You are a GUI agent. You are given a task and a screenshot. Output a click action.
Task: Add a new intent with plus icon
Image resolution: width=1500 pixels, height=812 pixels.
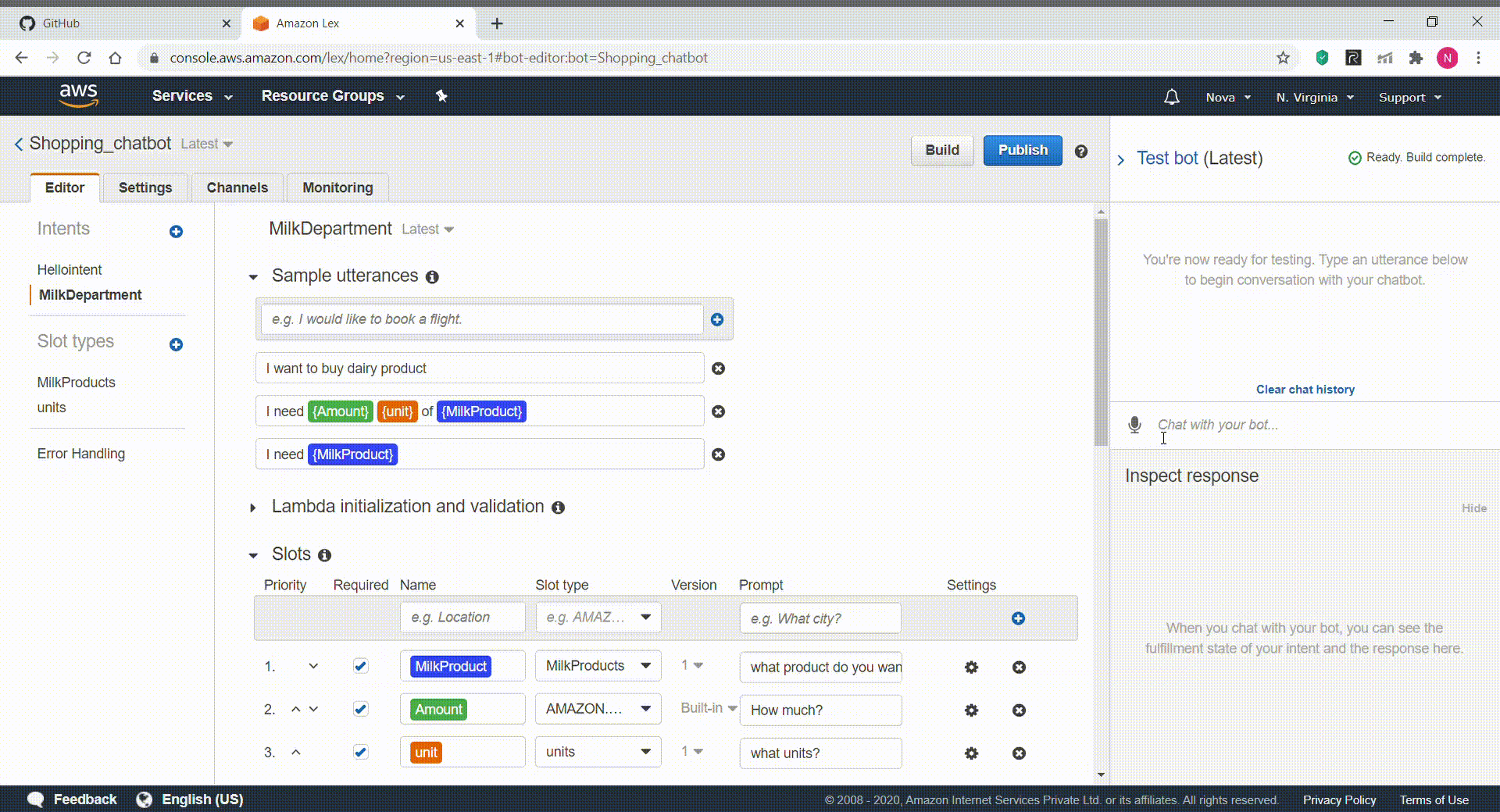(176, 231)
